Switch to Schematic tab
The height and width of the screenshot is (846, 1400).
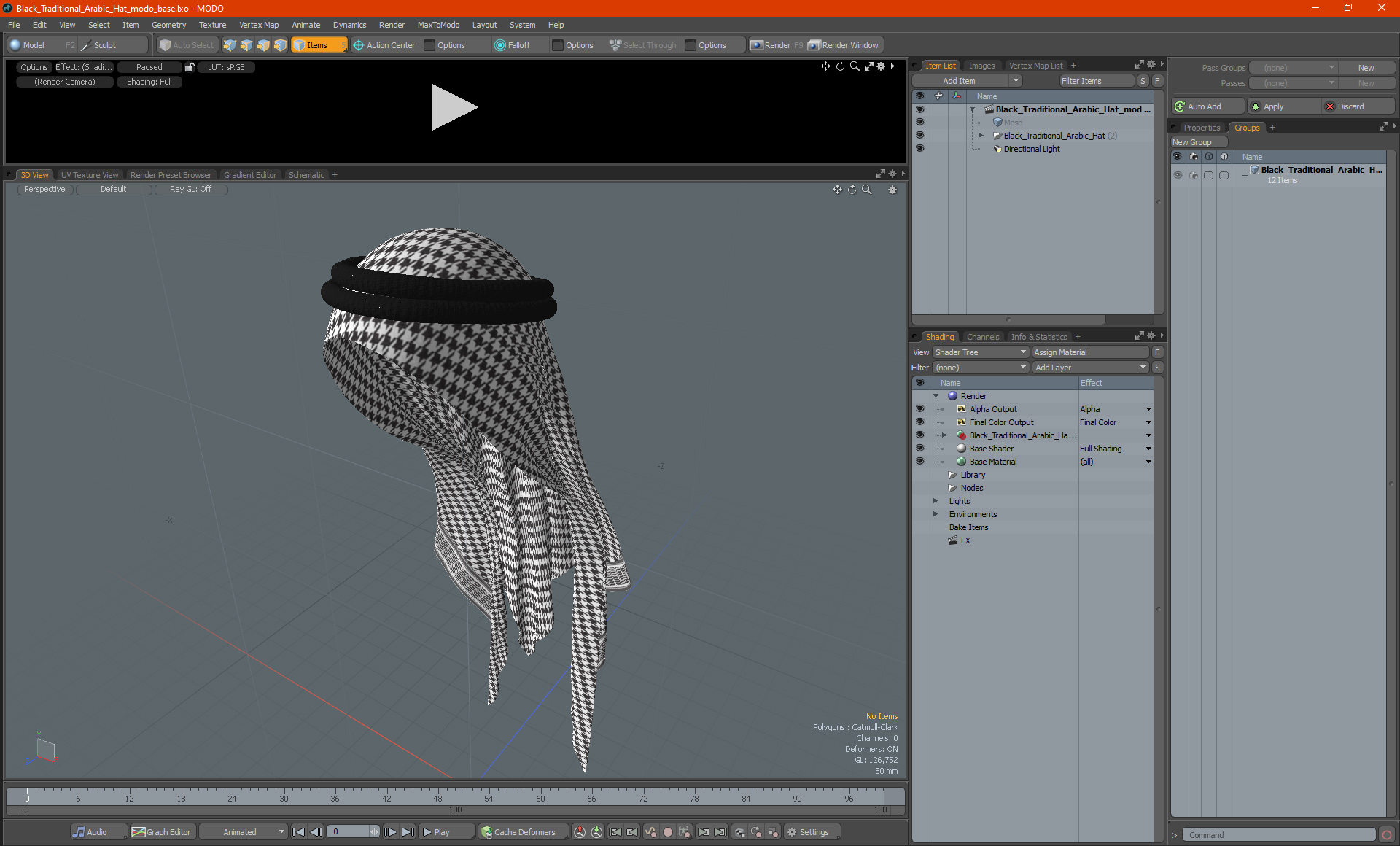(x=306, y=175)
